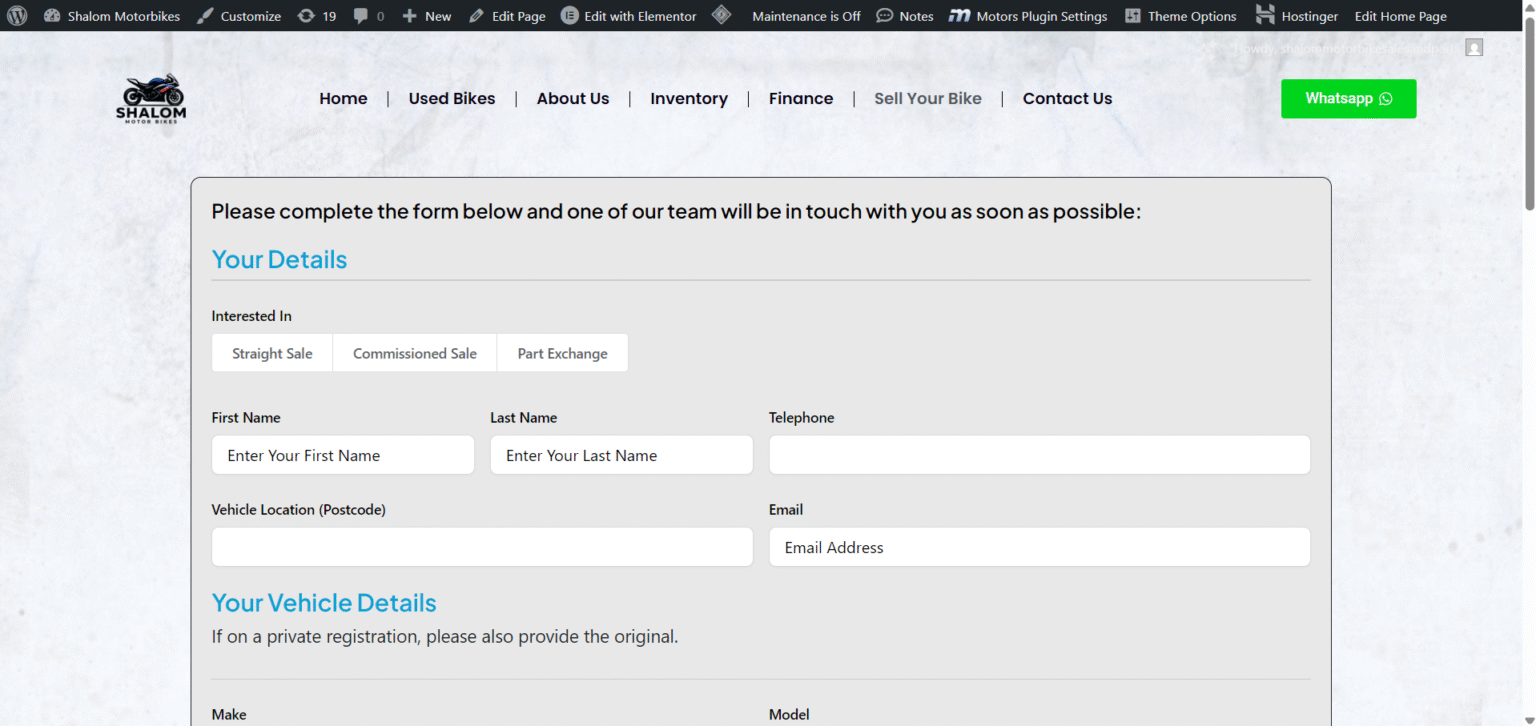Click the user avatar in admin bar
This screenshot has width=1536, height=726.
coord(1473,48)
